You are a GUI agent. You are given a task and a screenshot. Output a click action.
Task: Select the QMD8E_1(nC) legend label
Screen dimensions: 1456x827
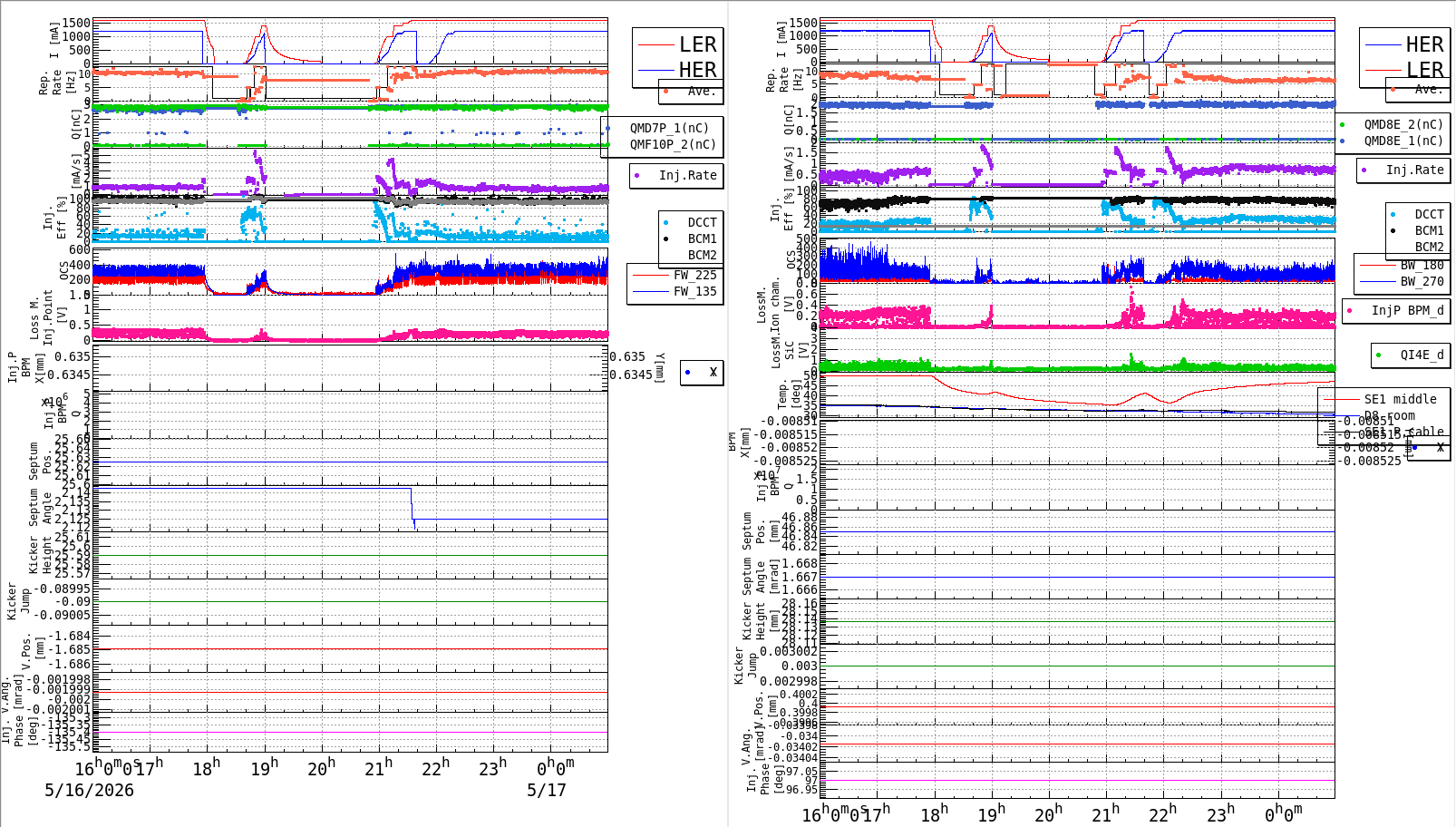click(1403, 141)
